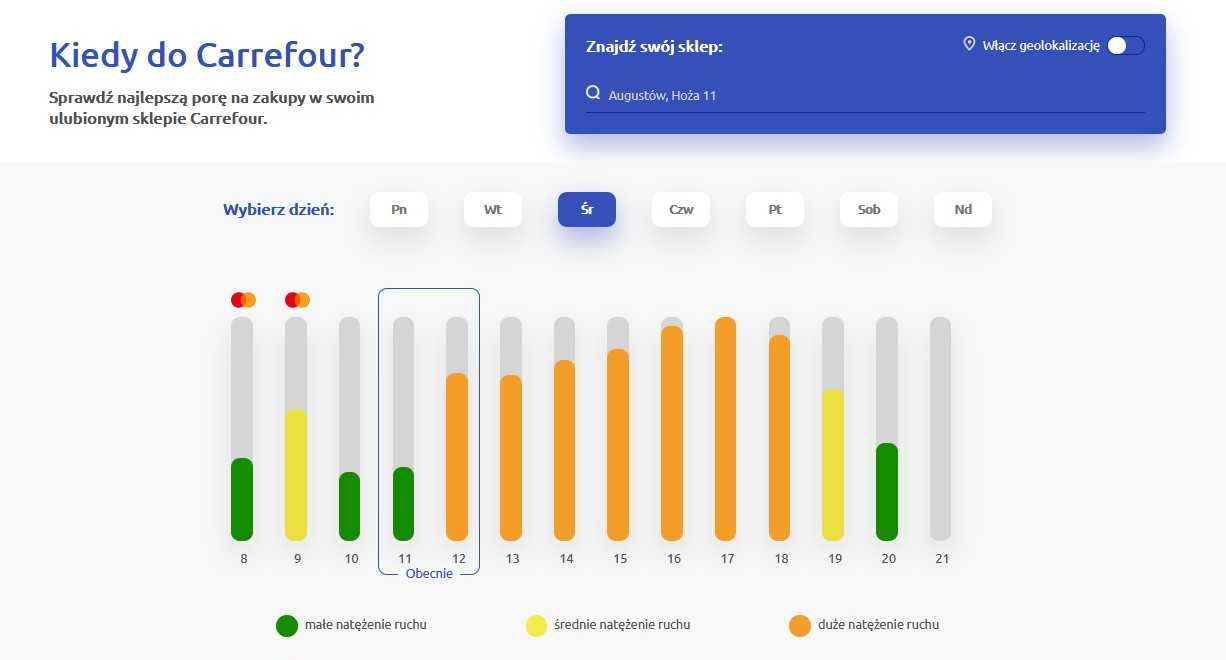Enable the geolocation toggle switch
This screenshot has height=660, width=1226.
point(1126,45)
